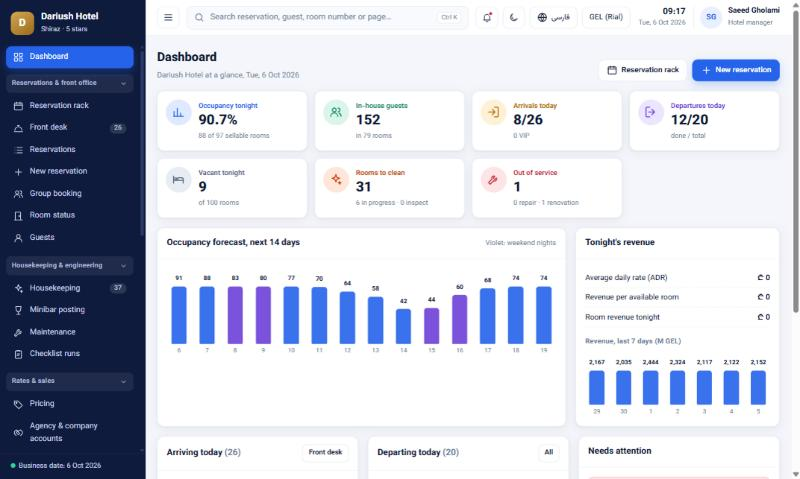Click the Housekeeping sparkle icon in sidebar
800x479 pixels.
(x=18, y=288)
